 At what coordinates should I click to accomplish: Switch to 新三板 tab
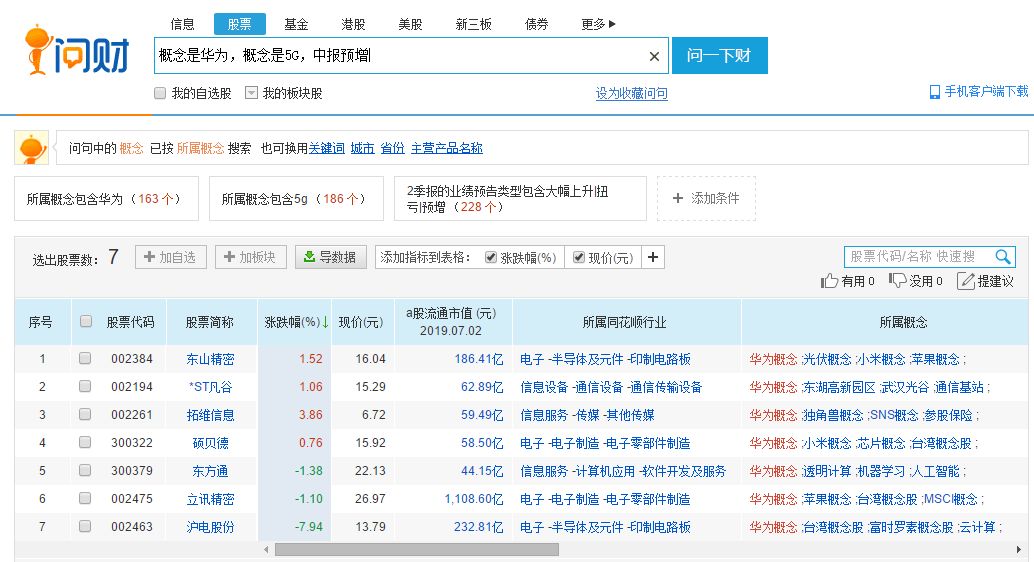point(473,24)
